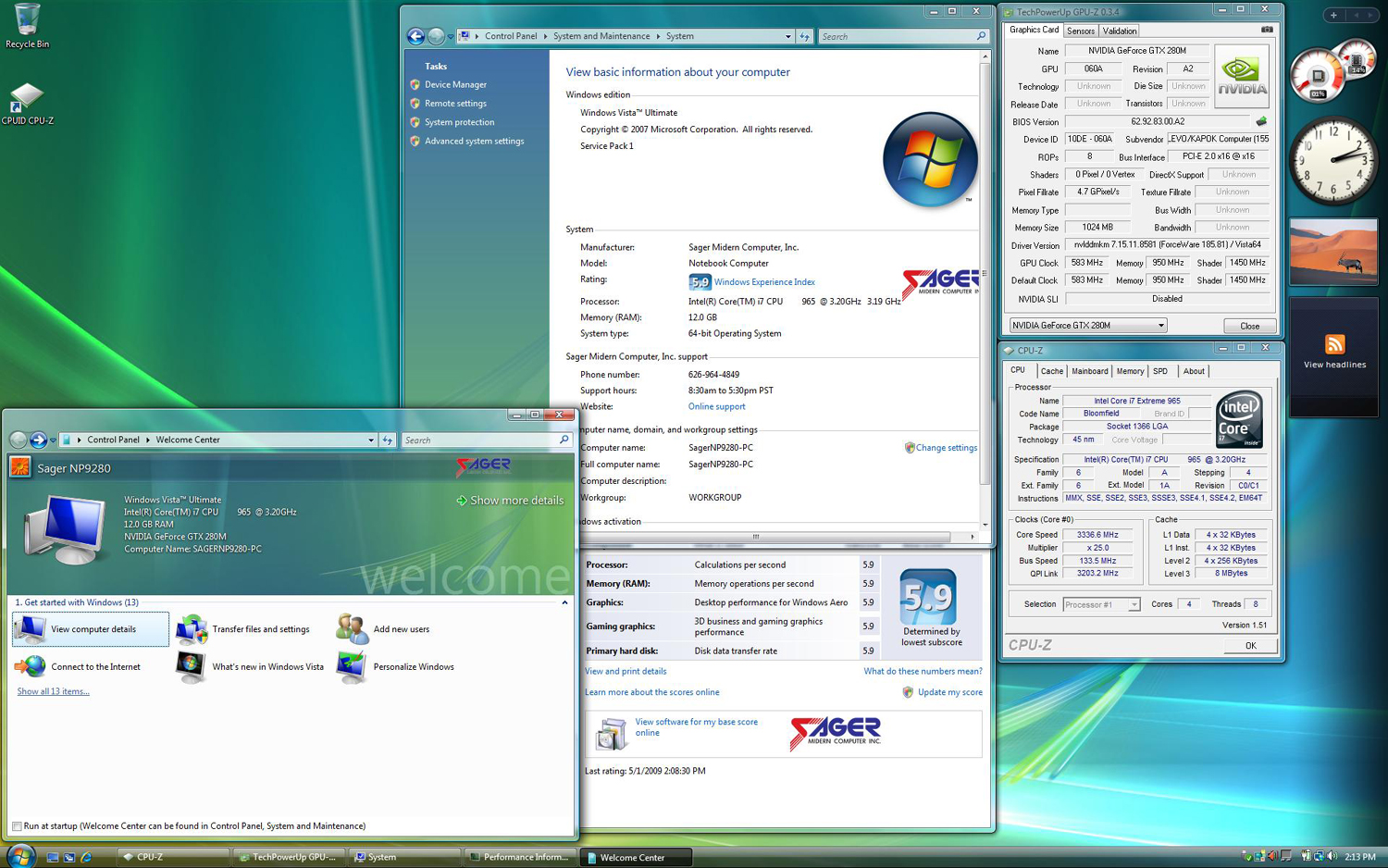Click Personalize Windows icon
The image size is (1388, 868).
coord(352,666)
